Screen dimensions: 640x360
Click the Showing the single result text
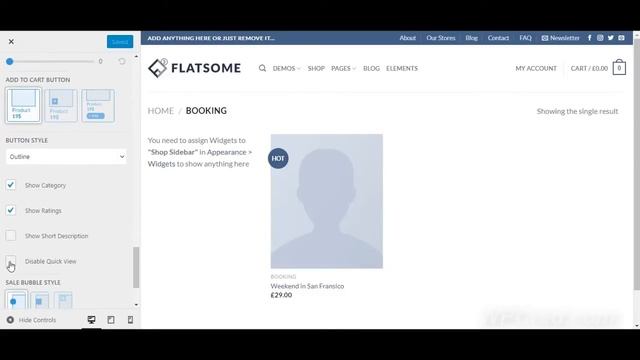click(577, 111)
